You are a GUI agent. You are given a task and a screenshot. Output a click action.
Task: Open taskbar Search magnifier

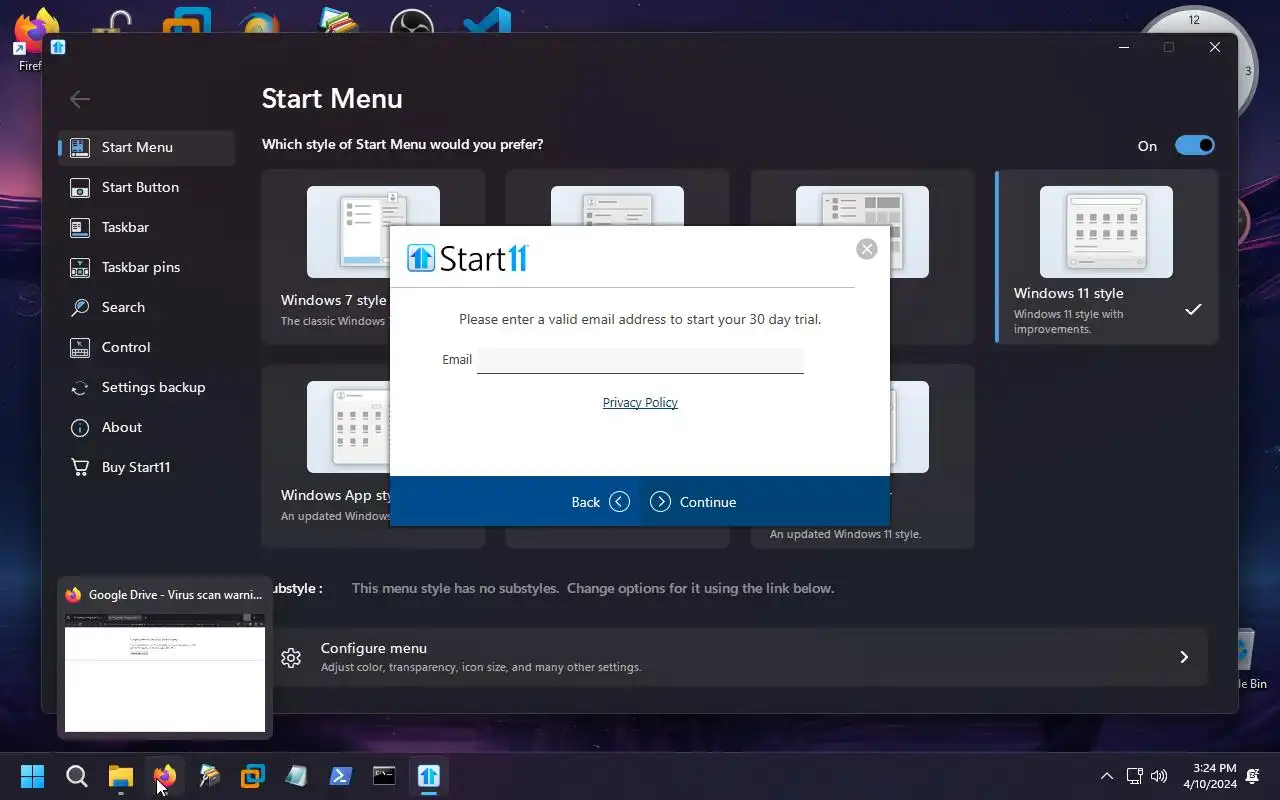point(77,776)
